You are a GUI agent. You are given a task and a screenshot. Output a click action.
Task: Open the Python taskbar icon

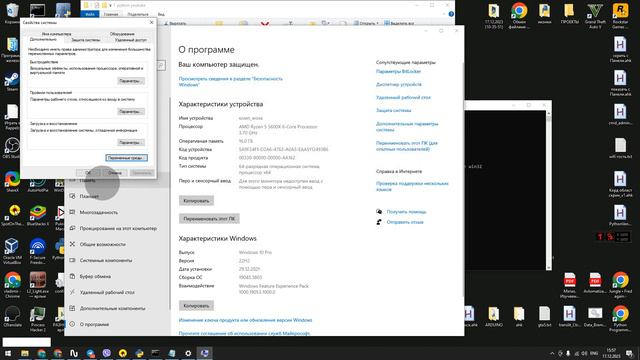tap(139, 353)
